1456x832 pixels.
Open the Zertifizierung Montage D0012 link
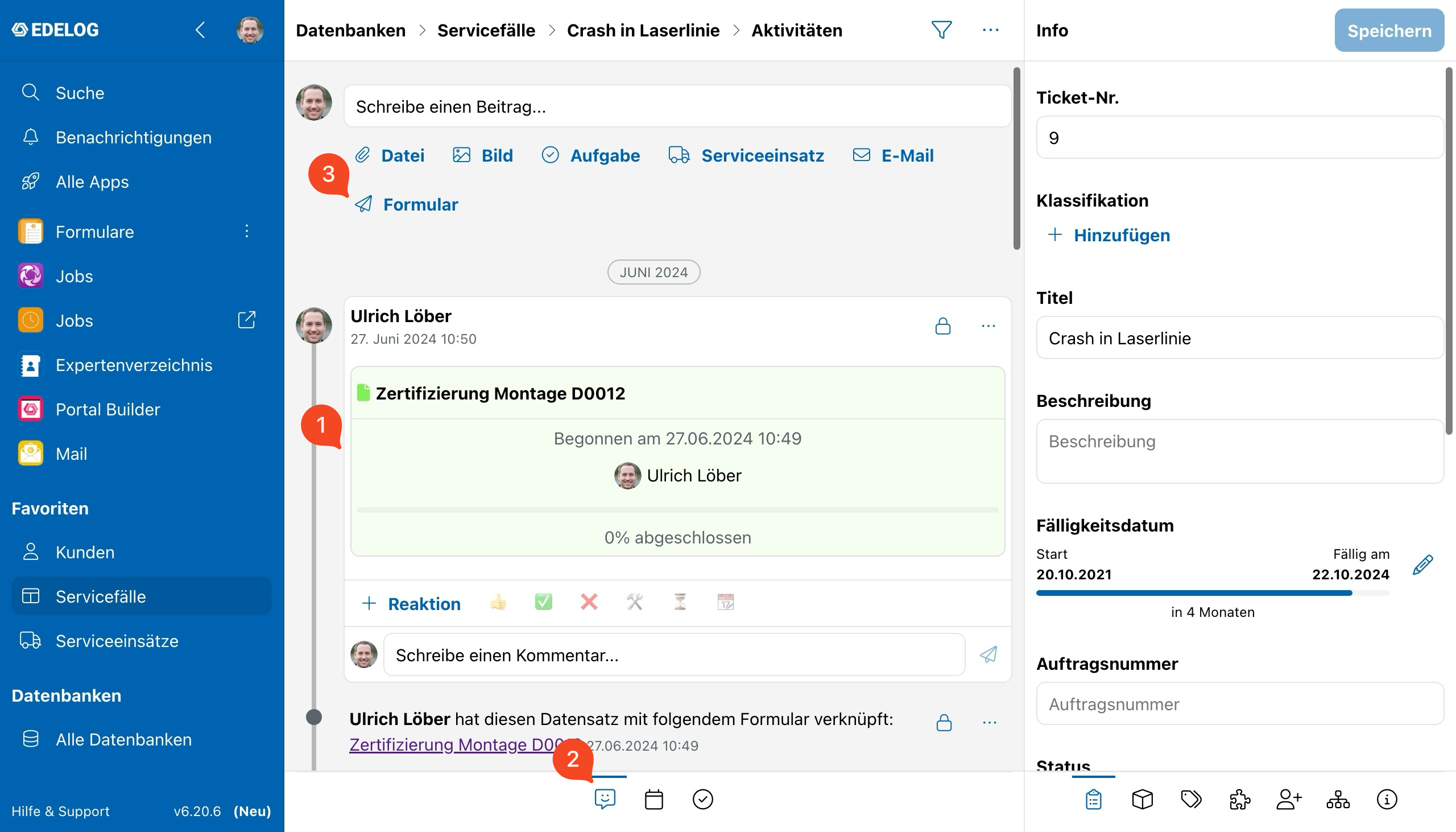click(465, 744)
